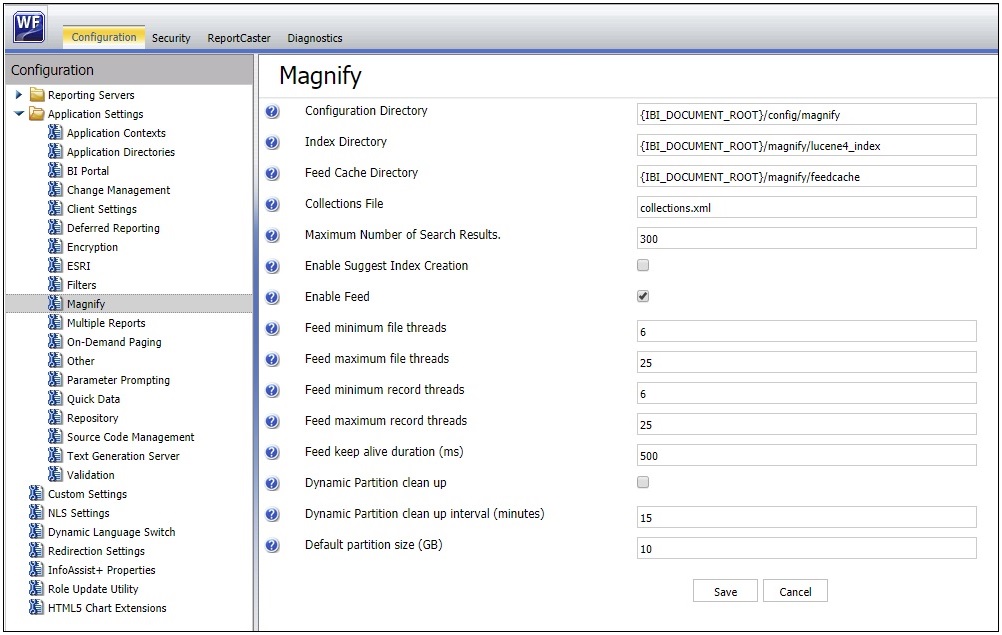Image resolution: width=1002 pixels, height=635 pixels.
Task: Open Source Code Management settings
Action: point(130,437)
